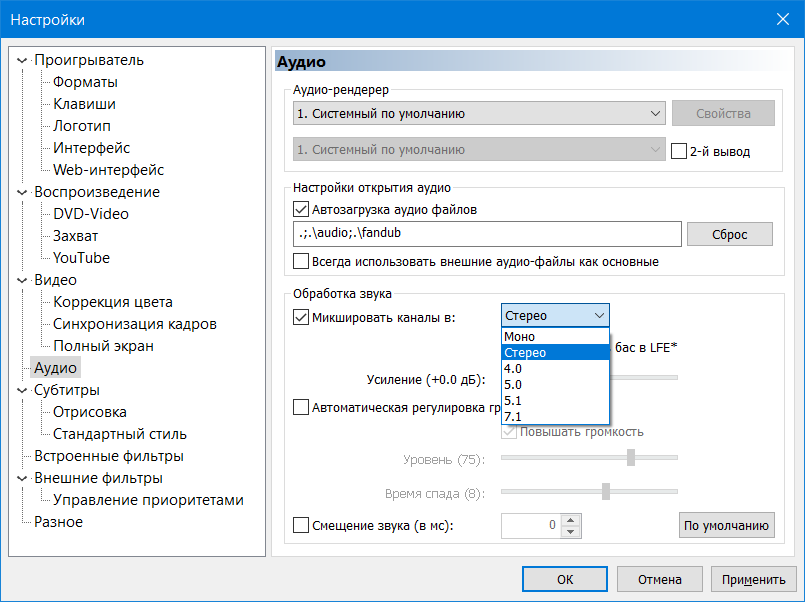Toggle always use external audio files option

(x=301, y=262)
